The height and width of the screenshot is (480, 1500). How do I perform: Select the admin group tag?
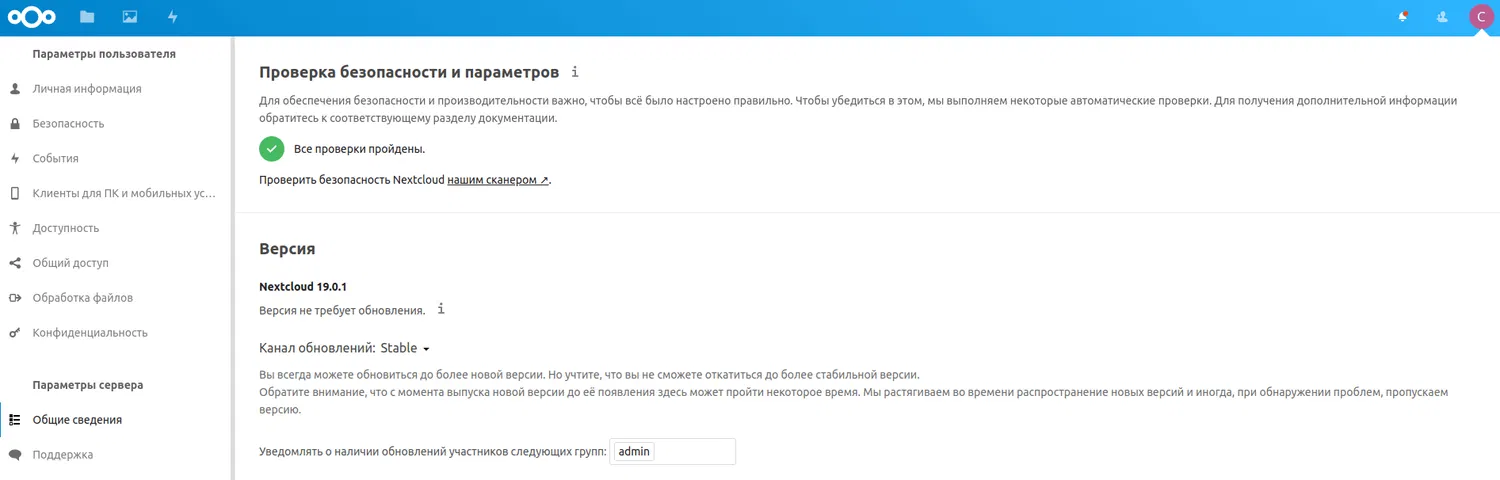[x=634, y=452]
